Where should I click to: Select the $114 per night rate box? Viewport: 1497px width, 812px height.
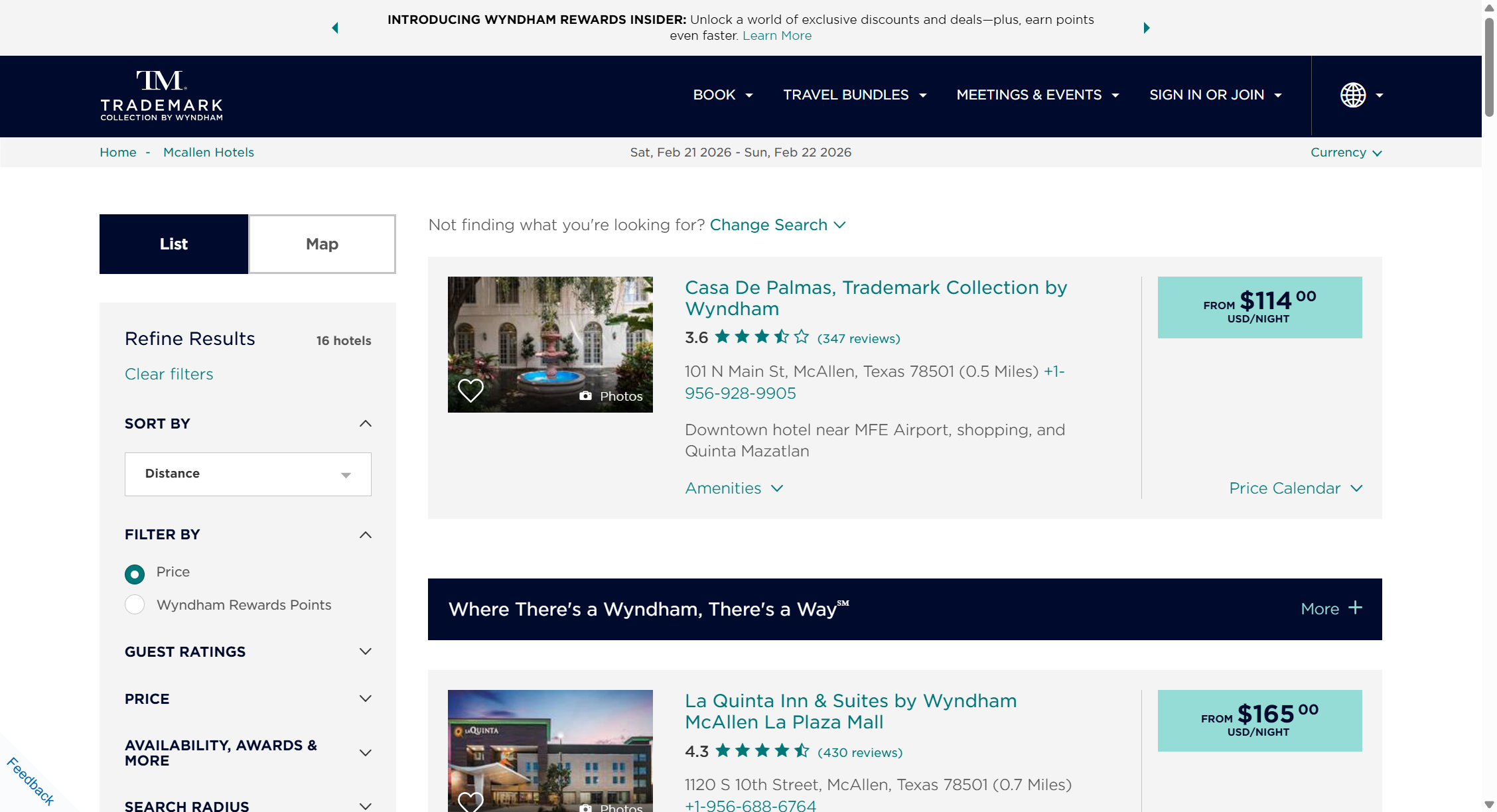(x=1260, y=307)
